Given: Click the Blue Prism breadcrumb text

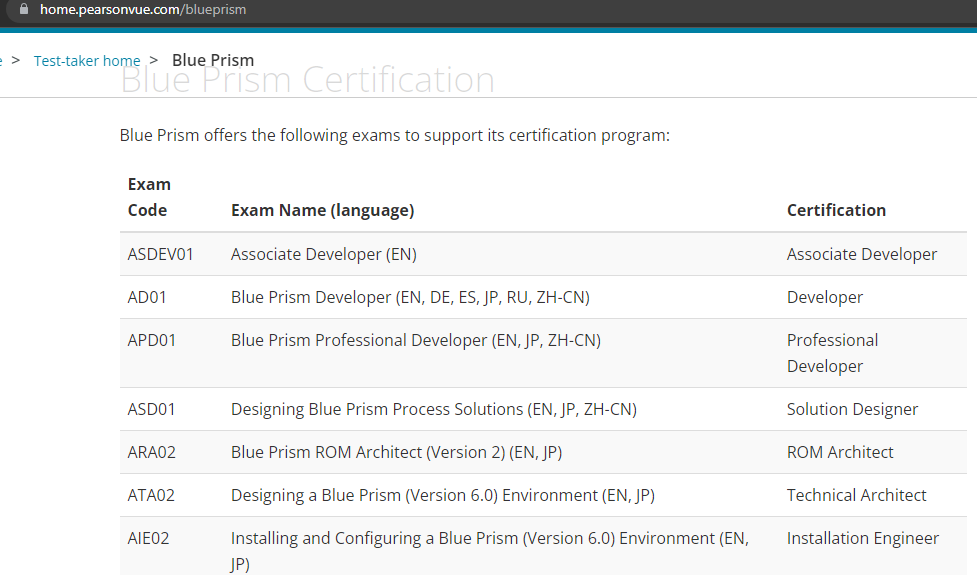Looking at the screenshot, I should pos(213,60).
